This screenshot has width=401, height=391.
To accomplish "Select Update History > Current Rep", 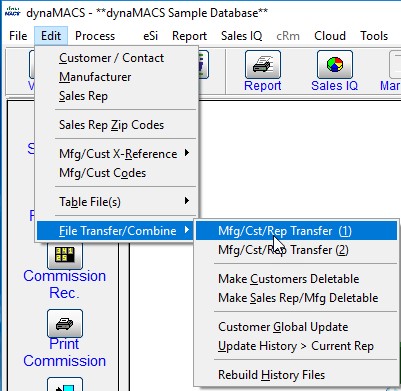I will (x=297, y=346).
